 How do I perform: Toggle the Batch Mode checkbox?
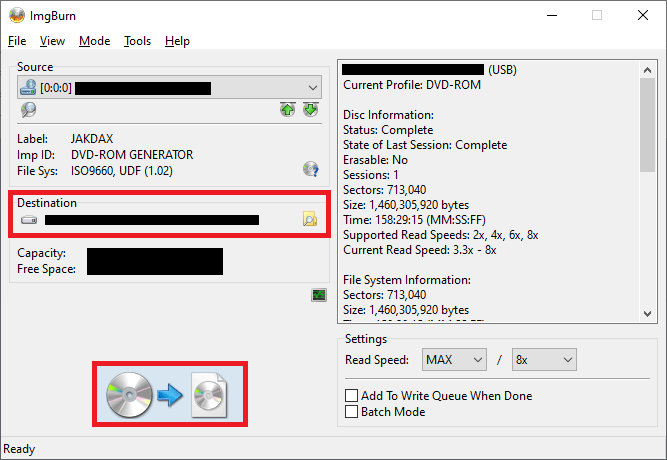tap(352, 411)
